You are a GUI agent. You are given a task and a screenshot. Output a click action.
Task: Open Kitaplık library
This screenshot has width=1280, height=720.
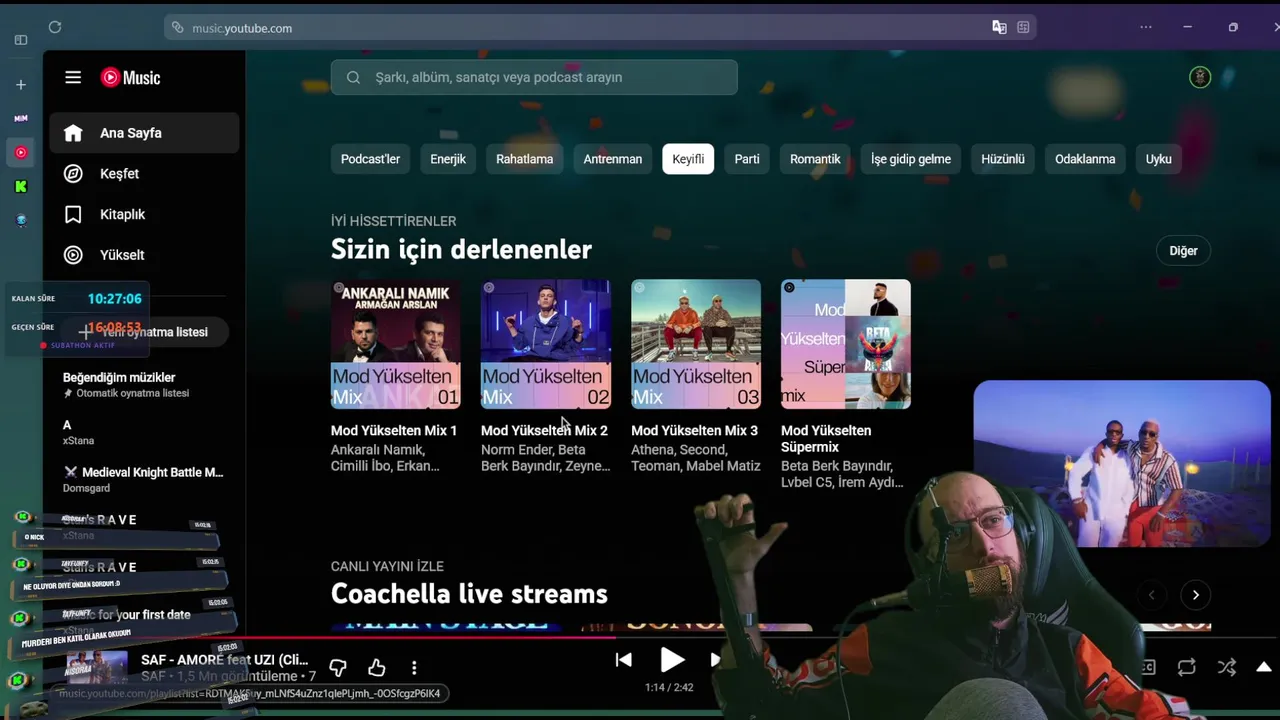pyautogui.click(x=144, y=215)
